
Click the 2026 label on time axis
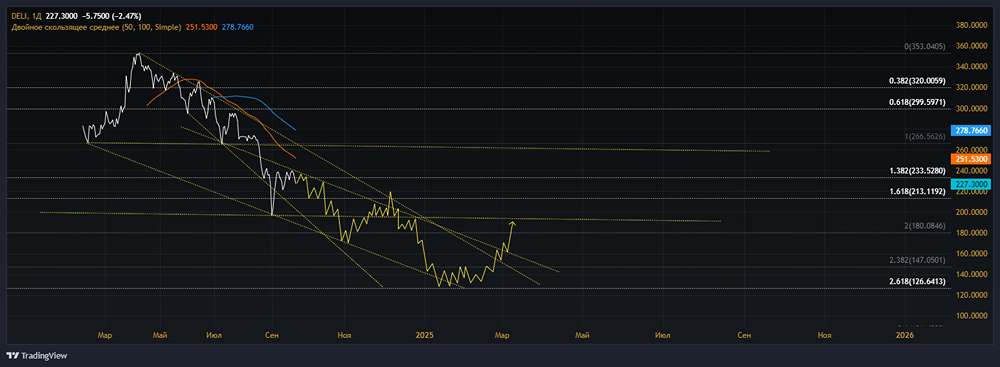pos(904,334)
